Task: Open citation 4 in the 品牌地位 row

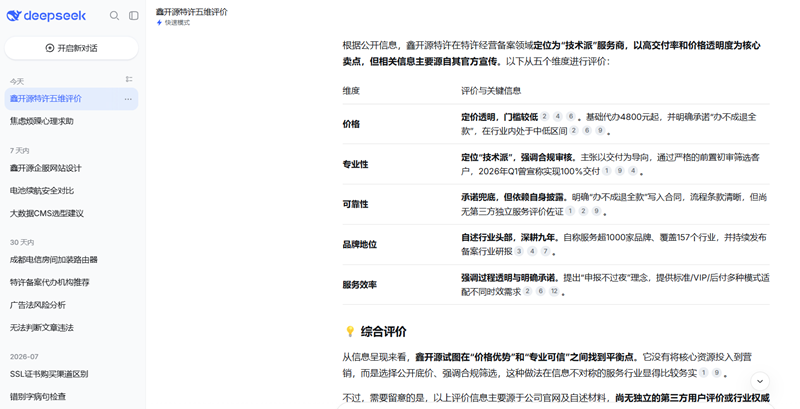Action: 532,251
